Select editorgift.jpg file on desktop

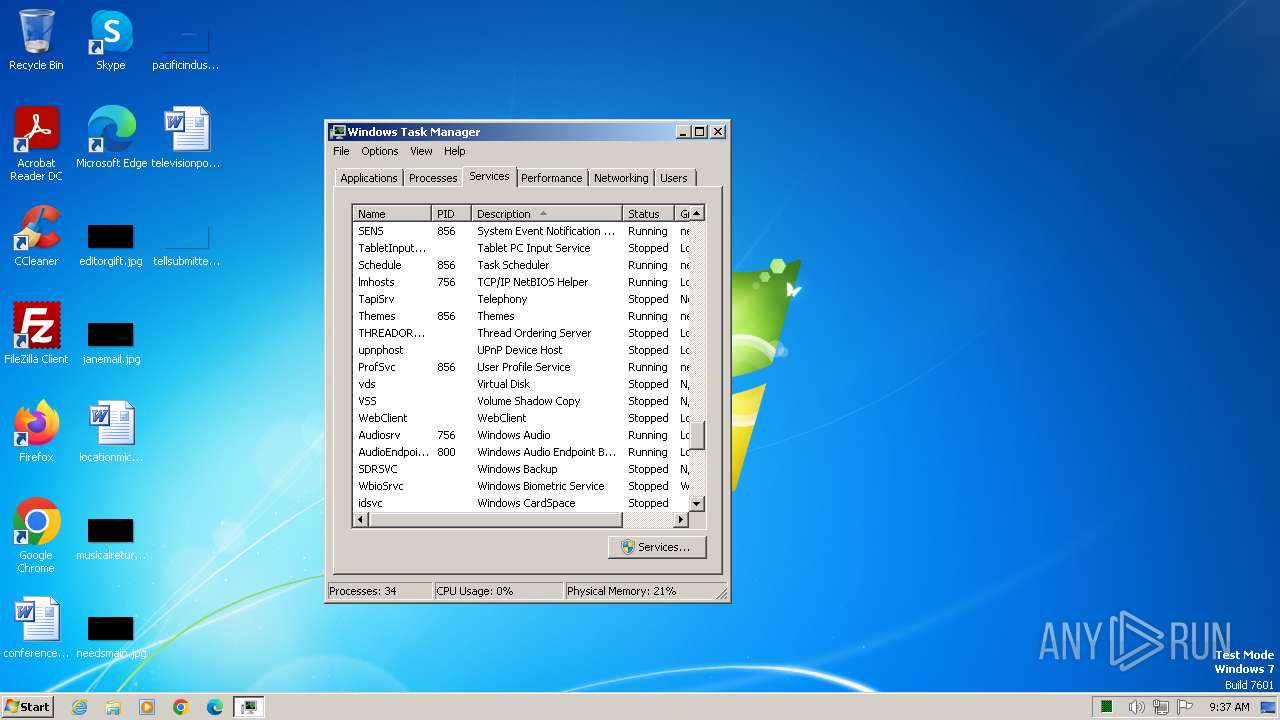click(x=111, y=245)
